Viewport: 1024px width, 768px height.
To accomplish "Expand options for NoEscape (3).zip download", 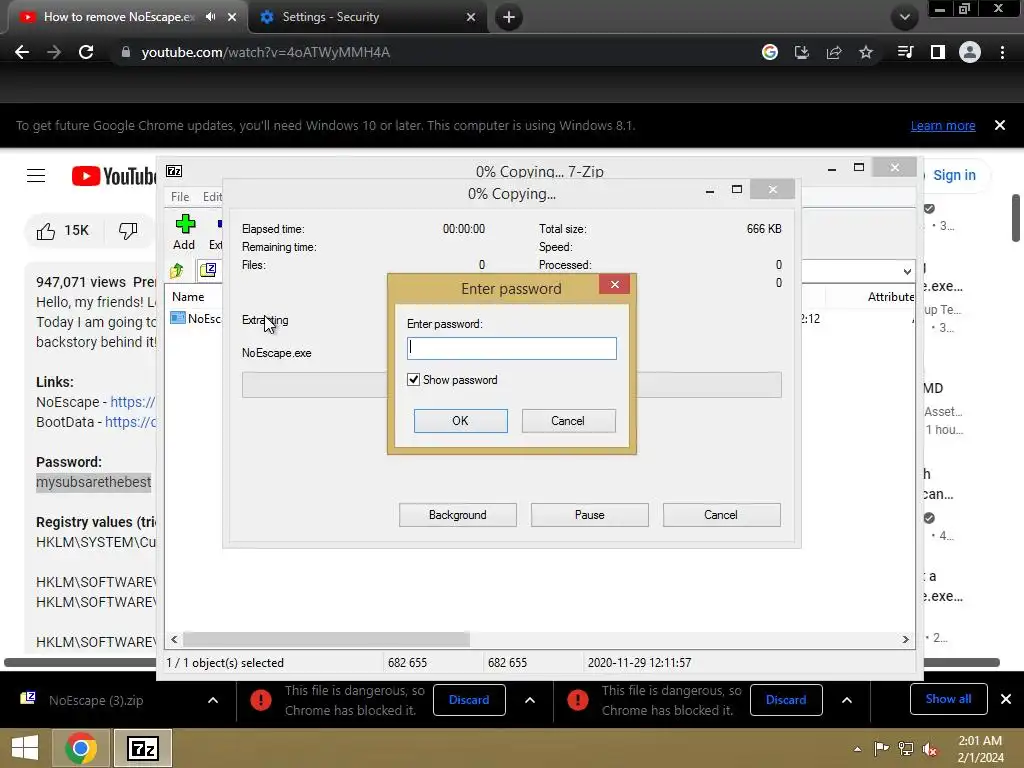I will pos(213,700).
